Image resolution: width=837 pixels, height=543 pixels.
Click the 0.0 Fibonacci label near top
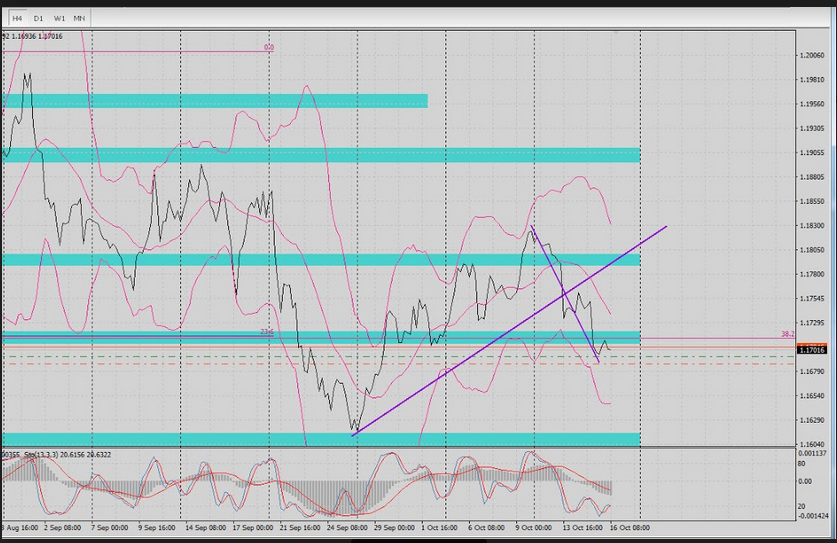pos(269,47)
